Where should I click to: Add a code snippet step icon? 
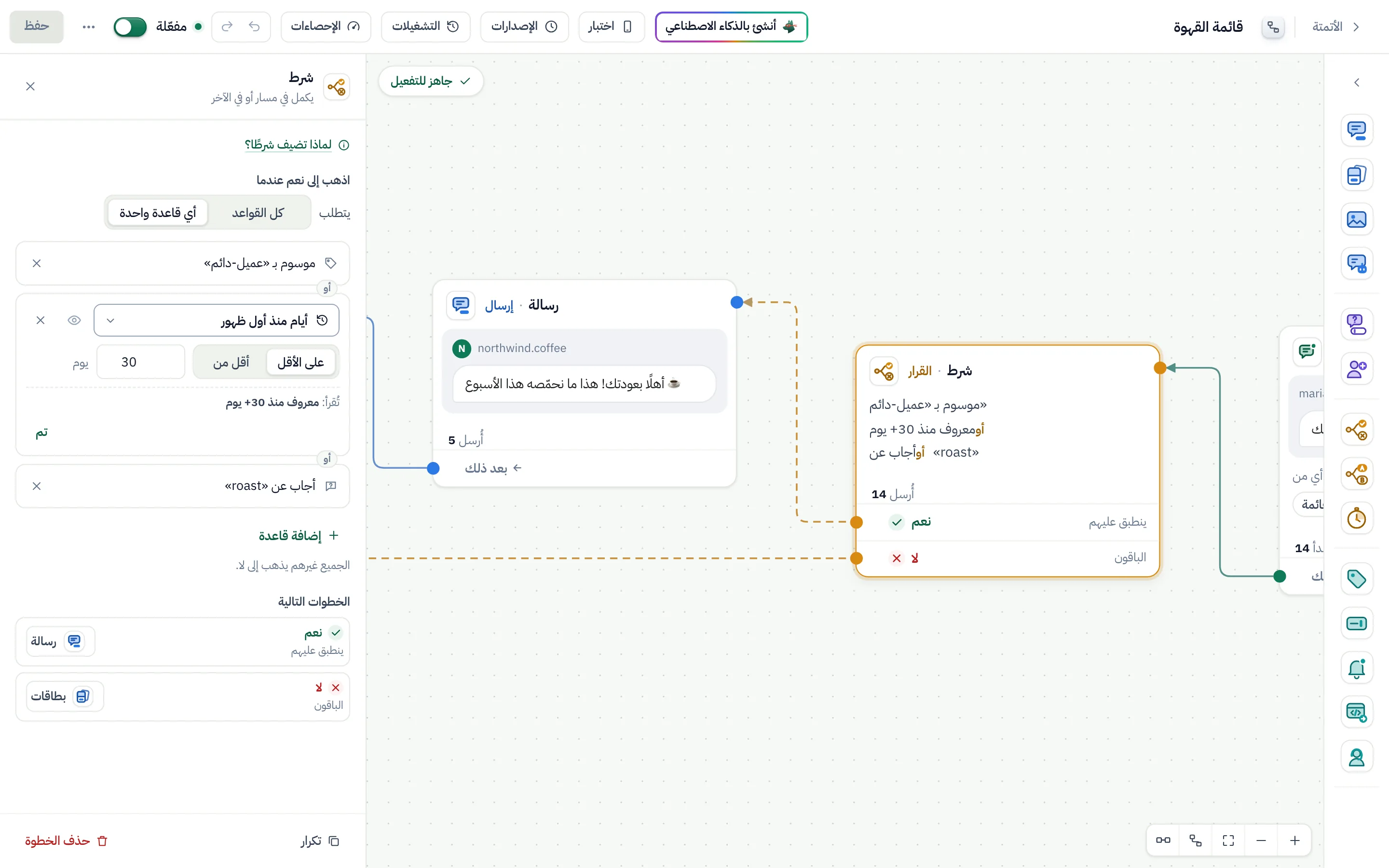click(x=1356, y=712)
